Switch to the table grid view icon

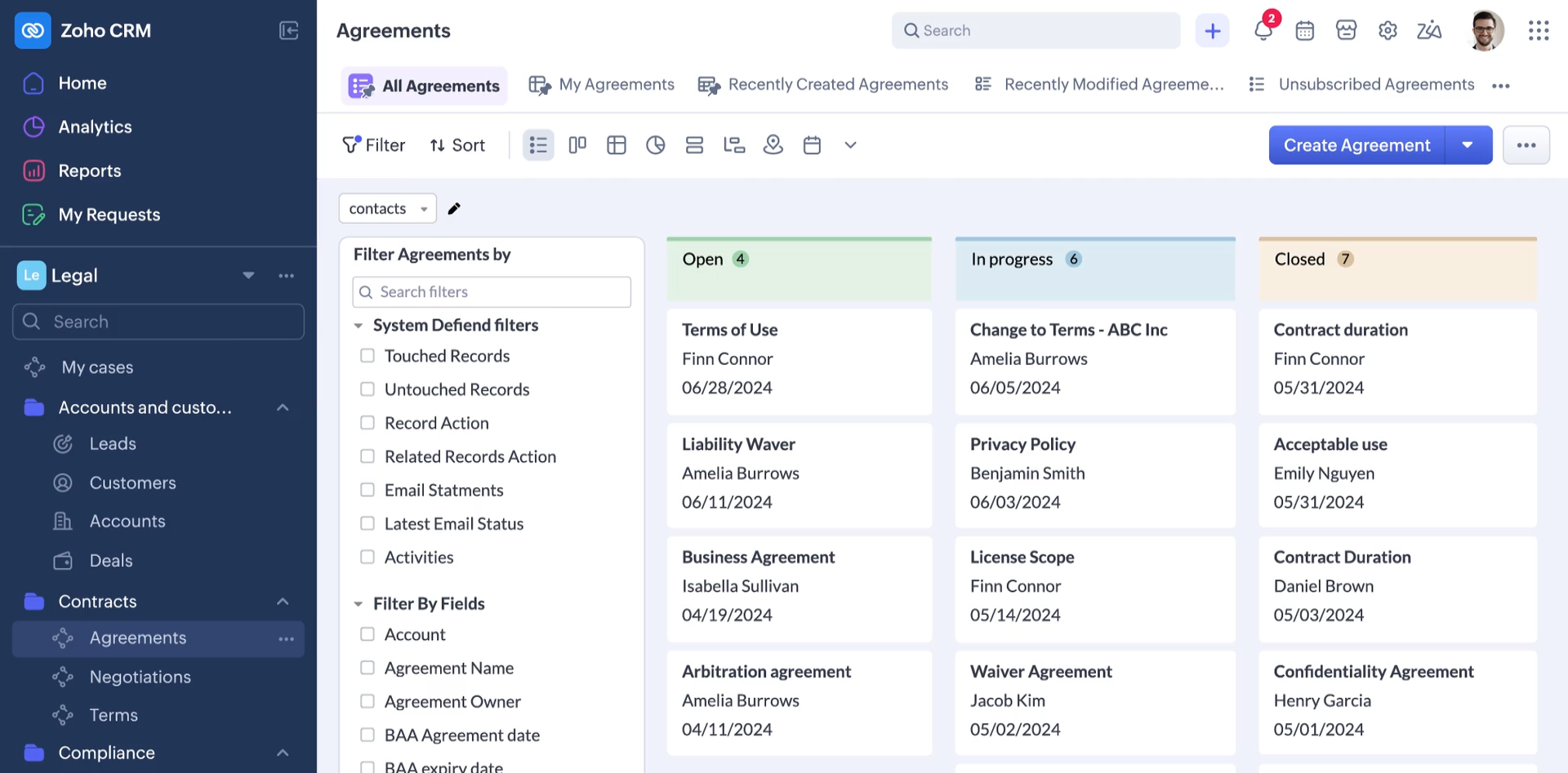click(617, 145)
